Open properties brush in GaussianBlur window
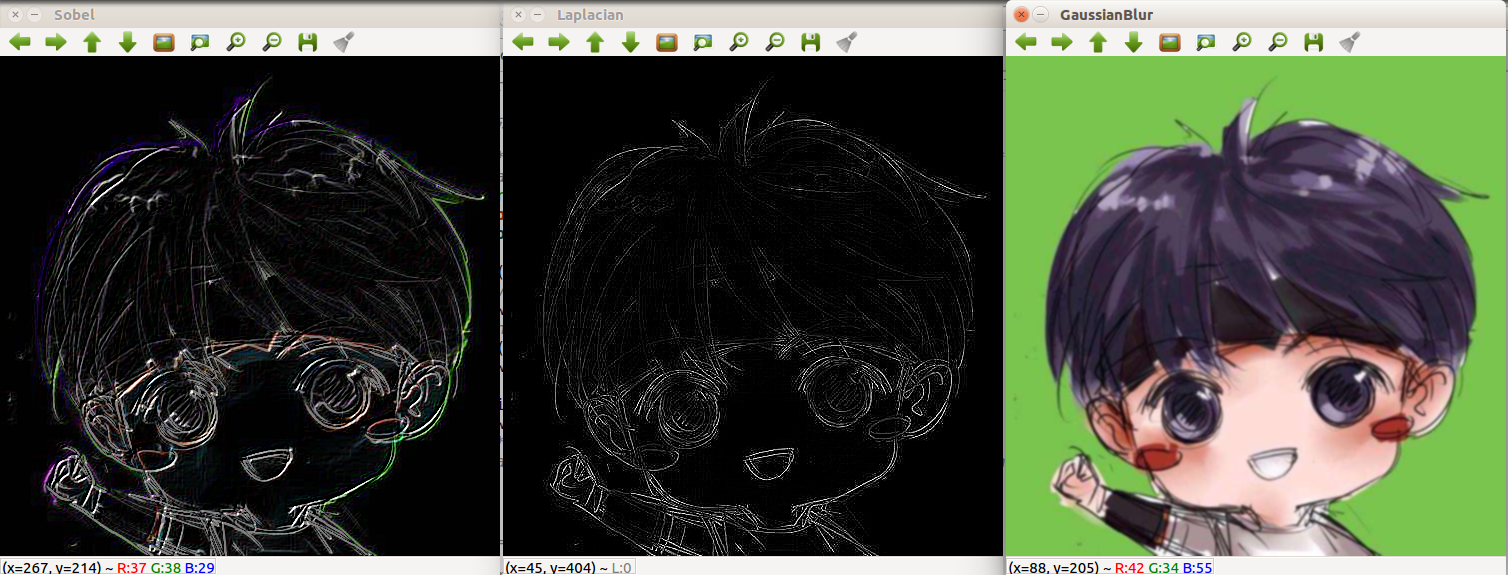The image size is (1508, 575). click(1350, 42)
